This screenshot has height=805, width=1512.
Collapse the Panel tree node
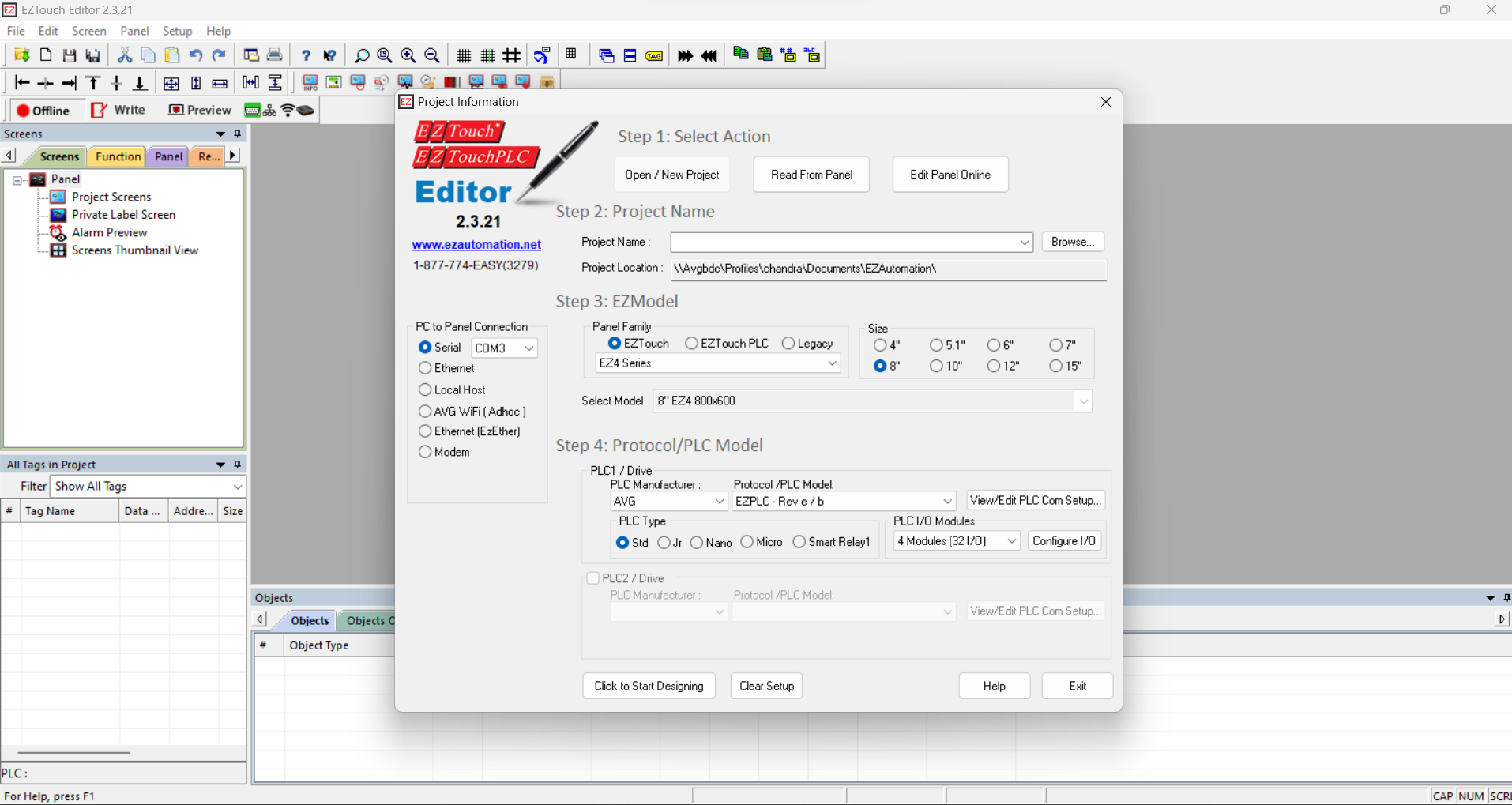[x=17, y=180]
